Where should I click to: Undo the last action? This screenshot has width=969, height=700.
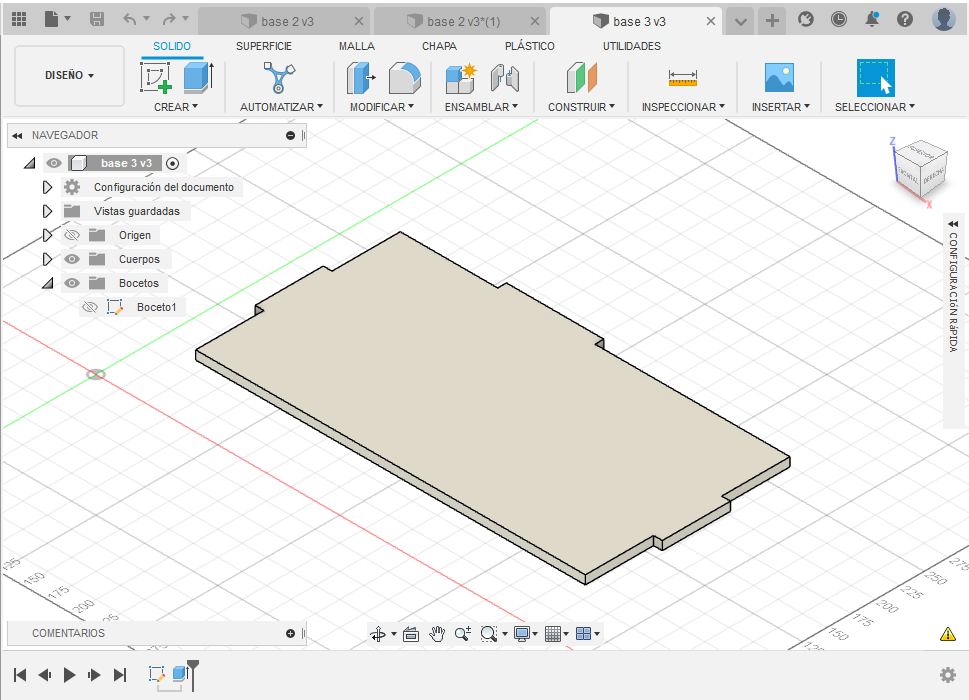click(129, 20)
